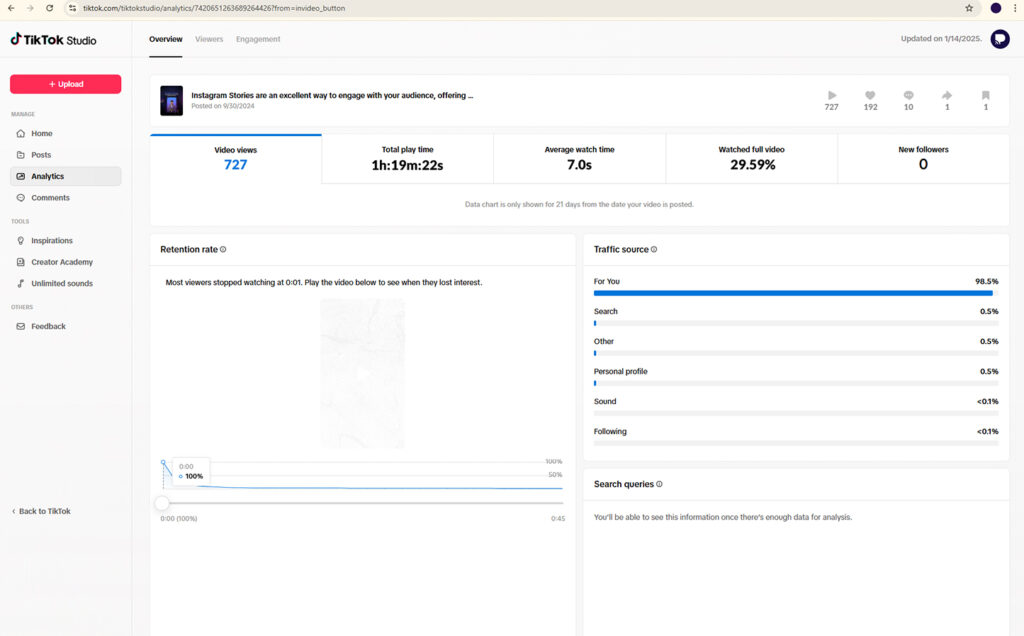Select the Total play time metric
Image resolution: width=1024 pixels, height=636 pixels.
(x=407, y=158)
